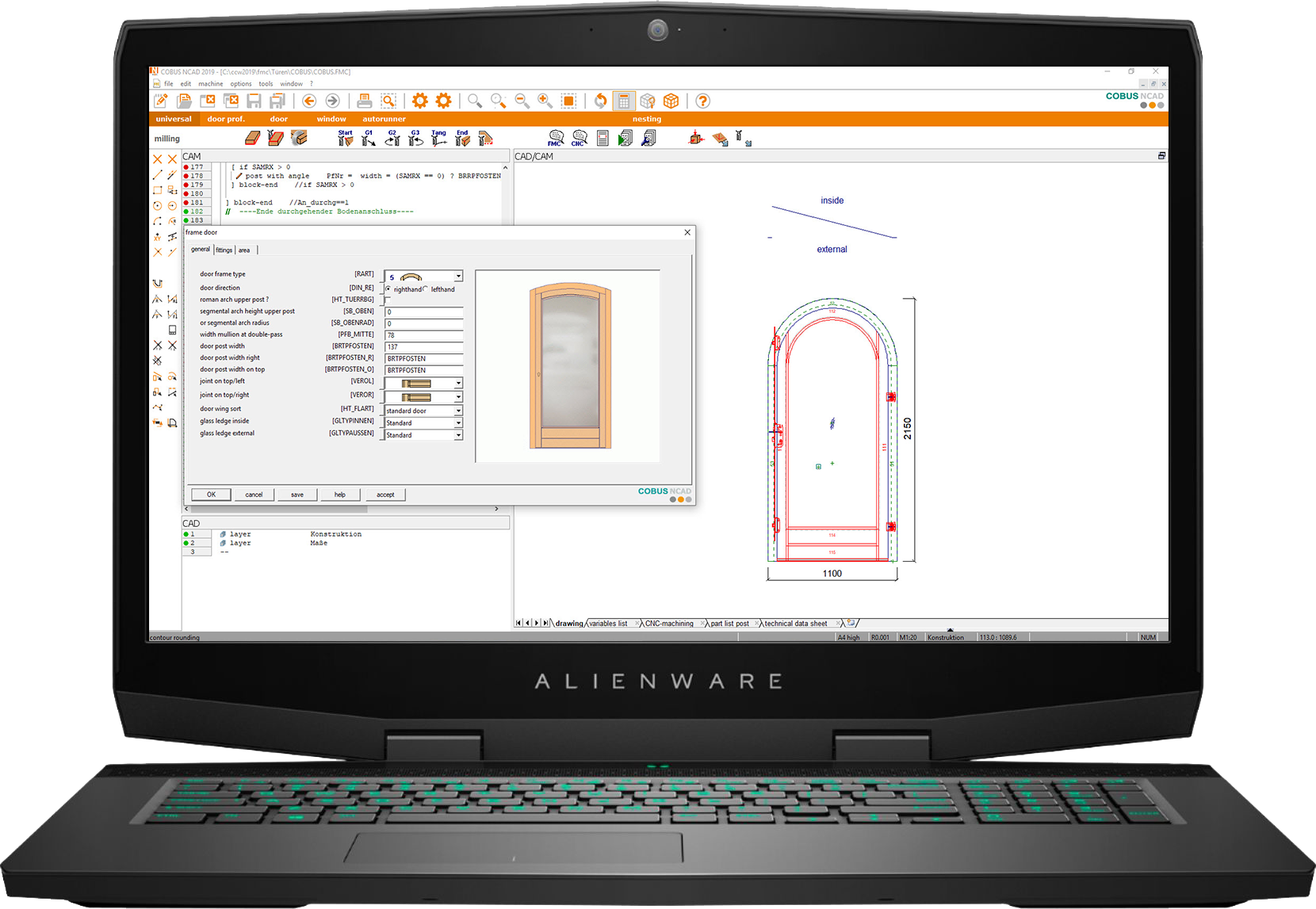This screenshot has height=909, width=1316.
Task: Click the calculator icon in toolbar
Action: [x=624, y=101]
